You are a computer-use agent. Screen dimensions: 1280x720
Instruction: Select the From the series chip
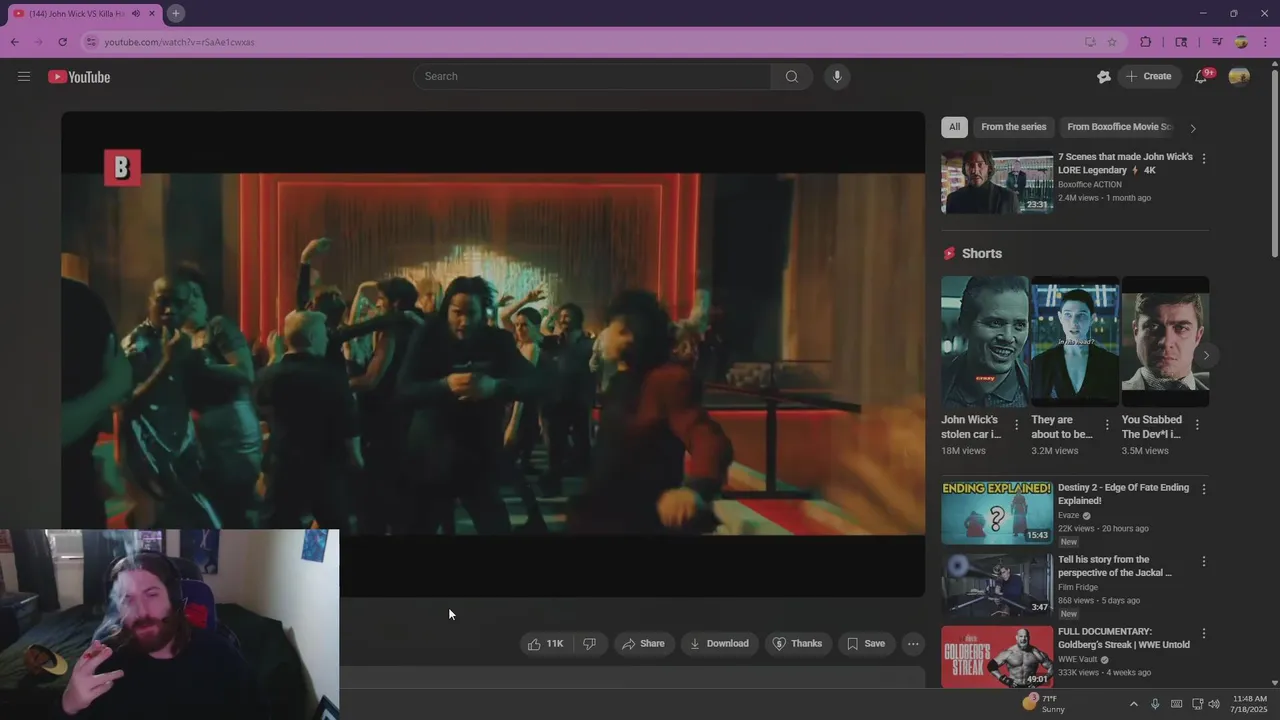[x=1013, y=127]
